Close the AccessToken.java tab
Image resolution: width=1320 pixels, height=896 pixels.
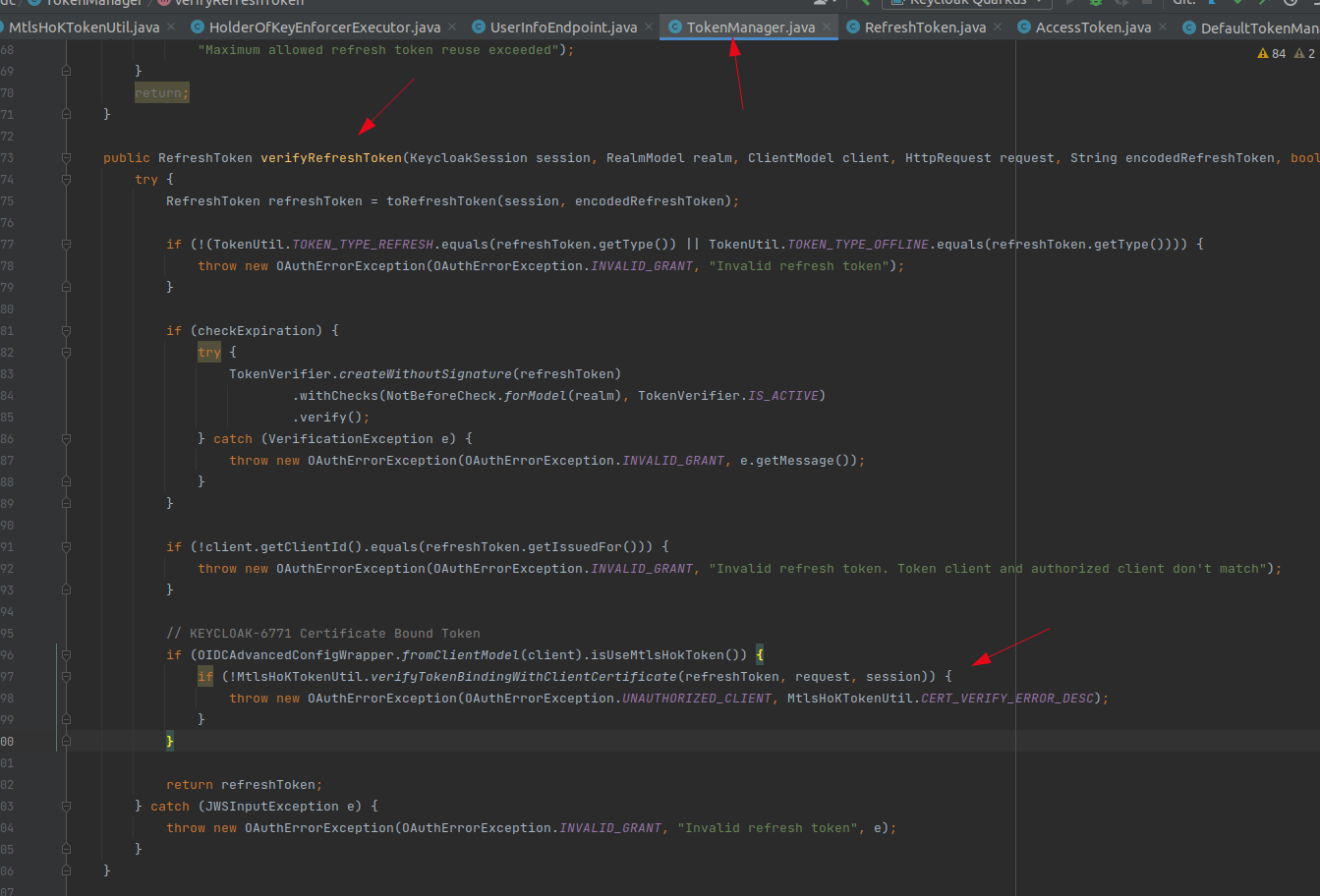click(1163, 28)
